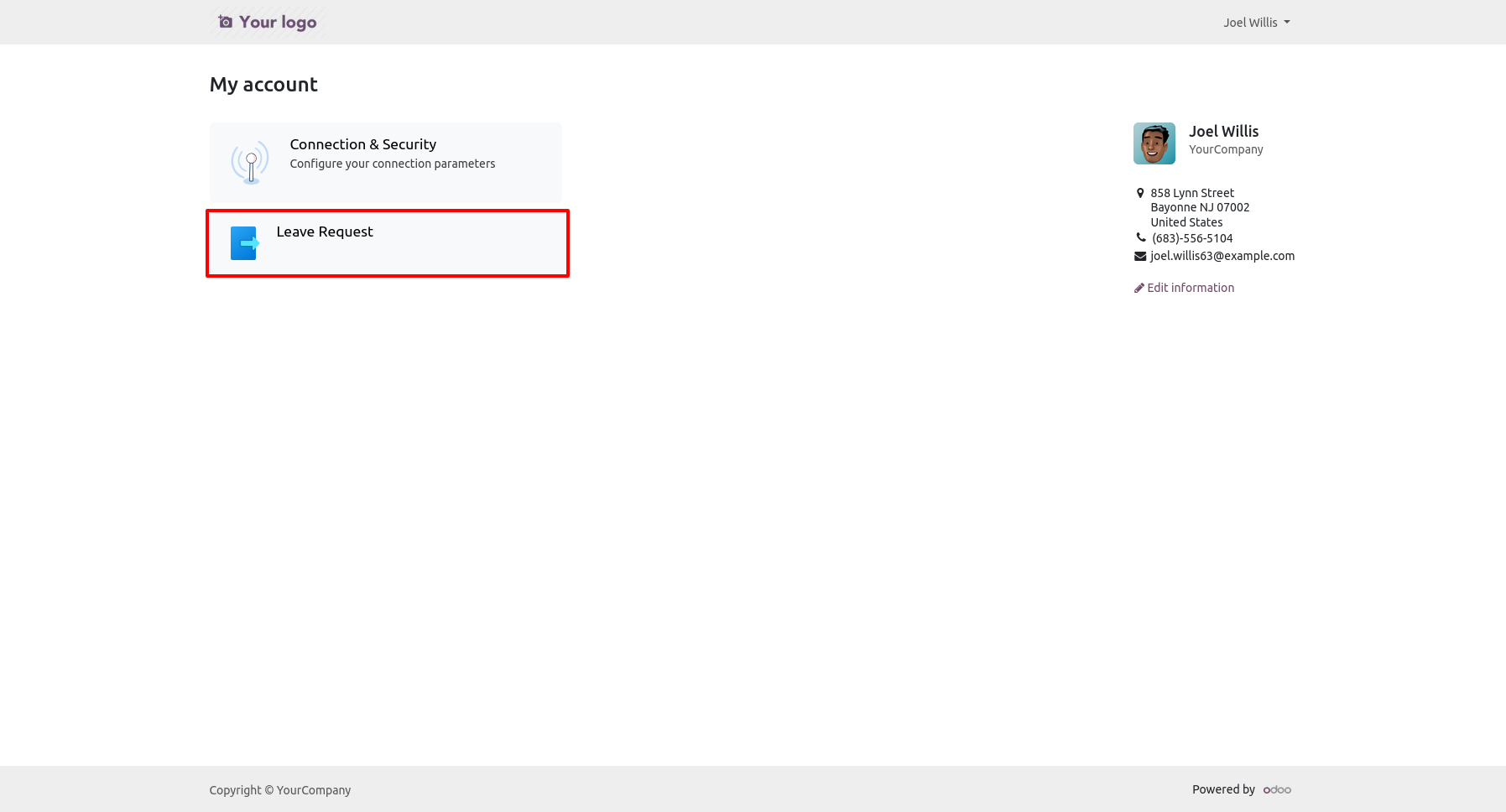Click the camera icon in the logo

tap(225, 22)
